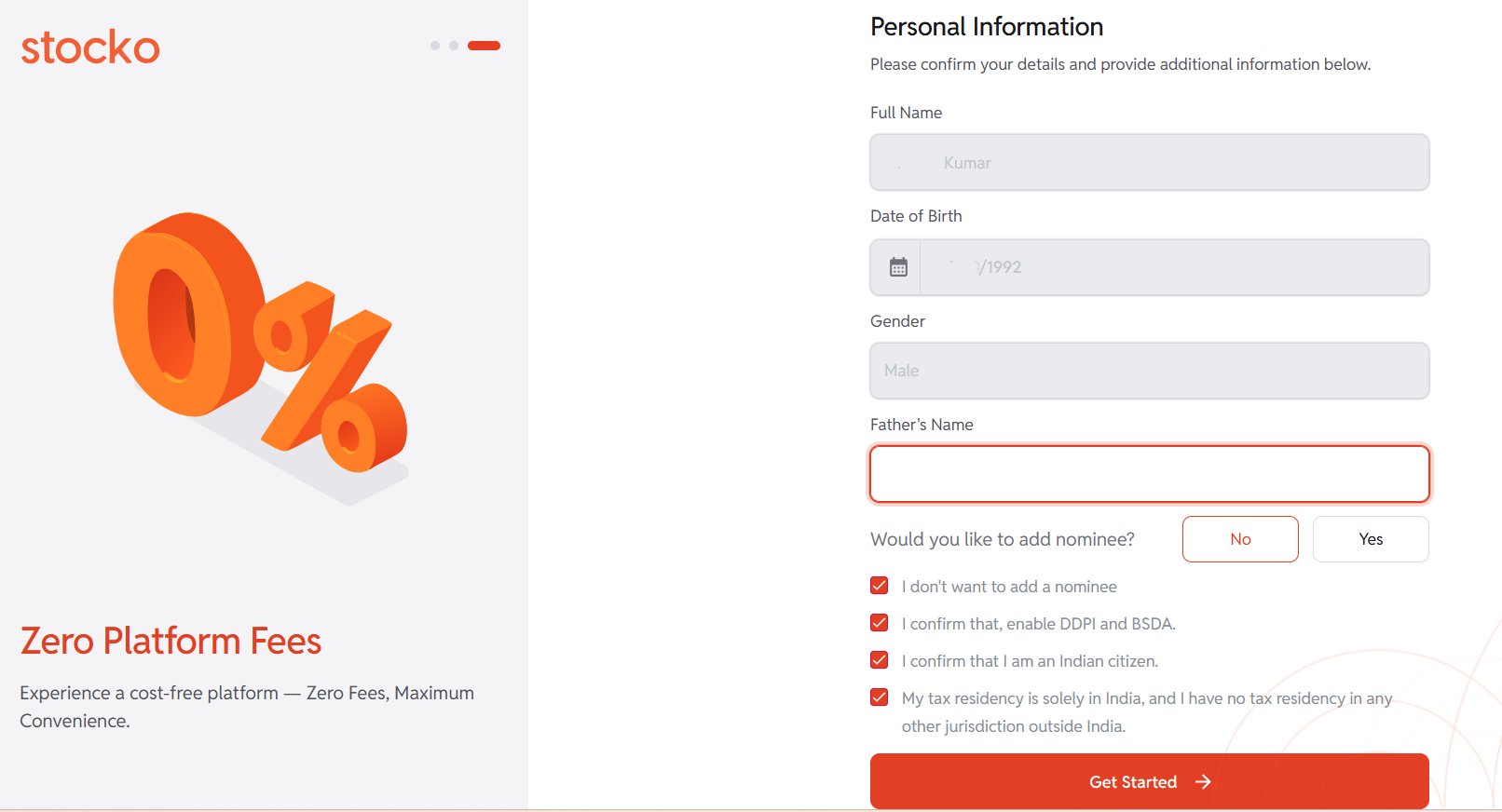The width and height of the screenshot is (1502, 812).
Task: Toggle the DDPI and BSDA confirmation checkbox
Action: coord(880,623)
